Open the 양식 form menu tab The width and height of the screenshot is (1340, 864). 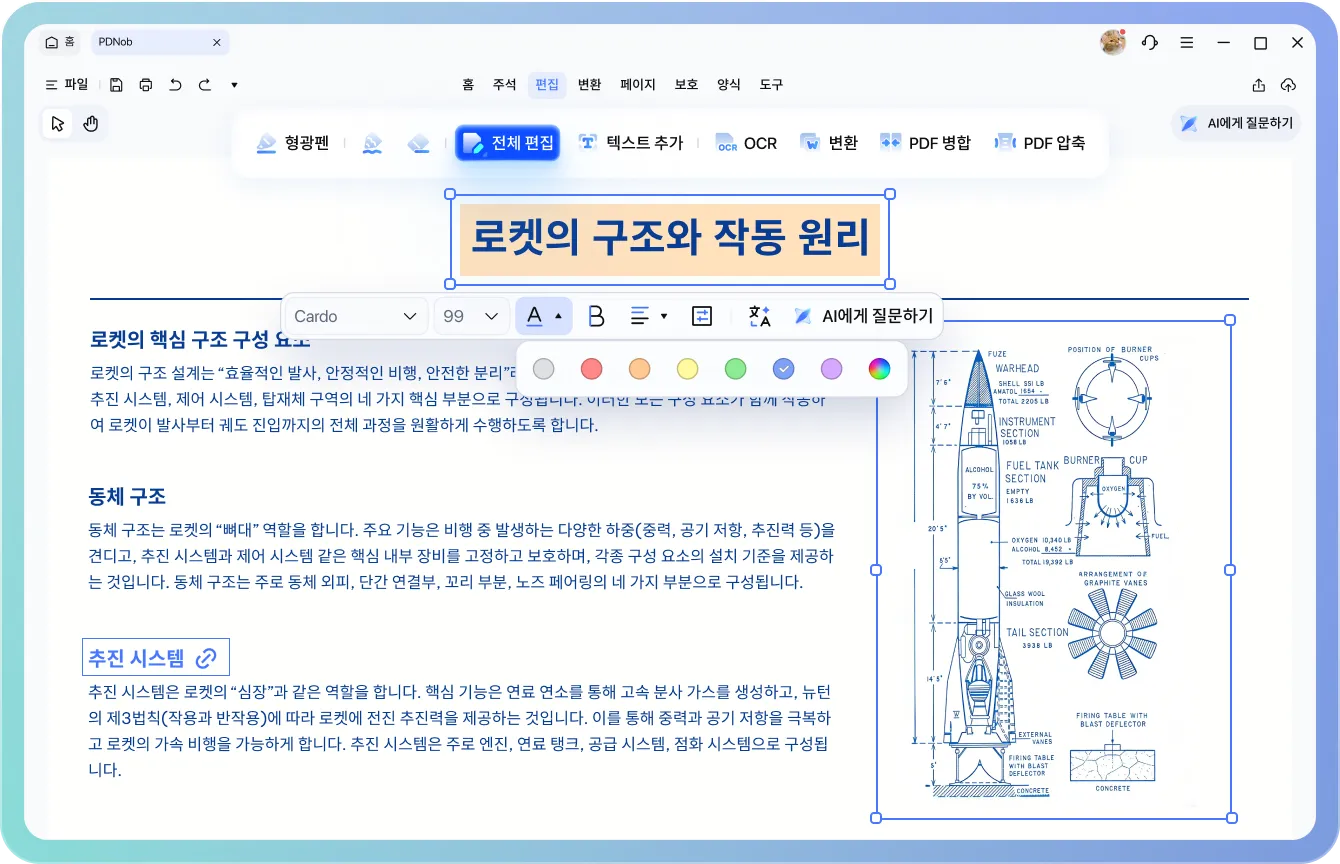[x=729, y=85]
